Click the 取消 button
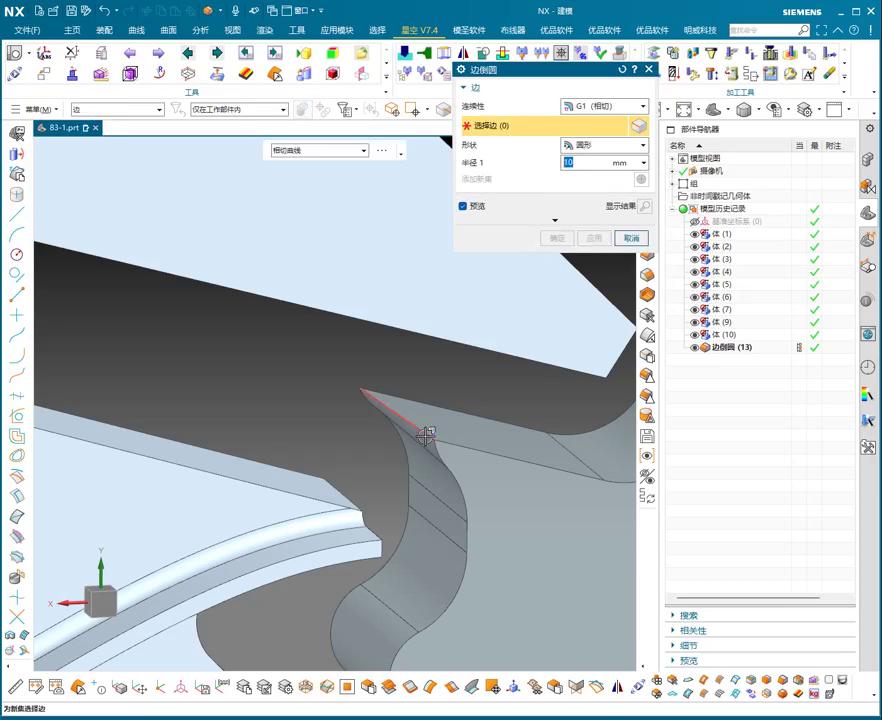The width and height of the screenshot is (882, 720). (x=631, y=238)
